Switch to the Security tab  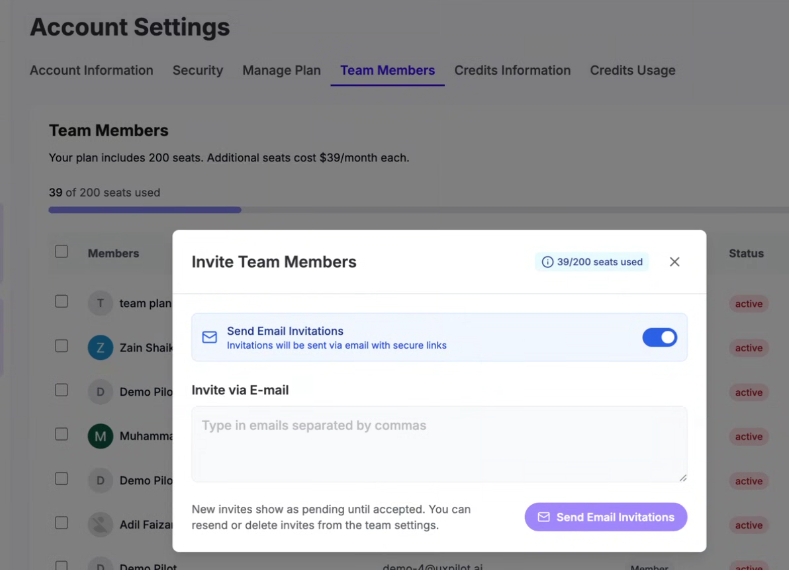click(x=198, y=71)
